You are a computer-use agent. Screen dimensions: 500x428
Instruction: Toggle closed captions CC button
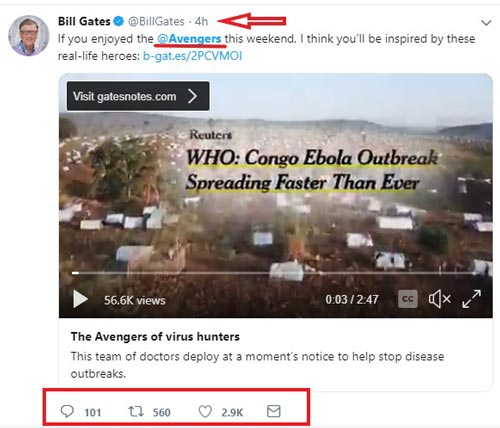[408, 299]
